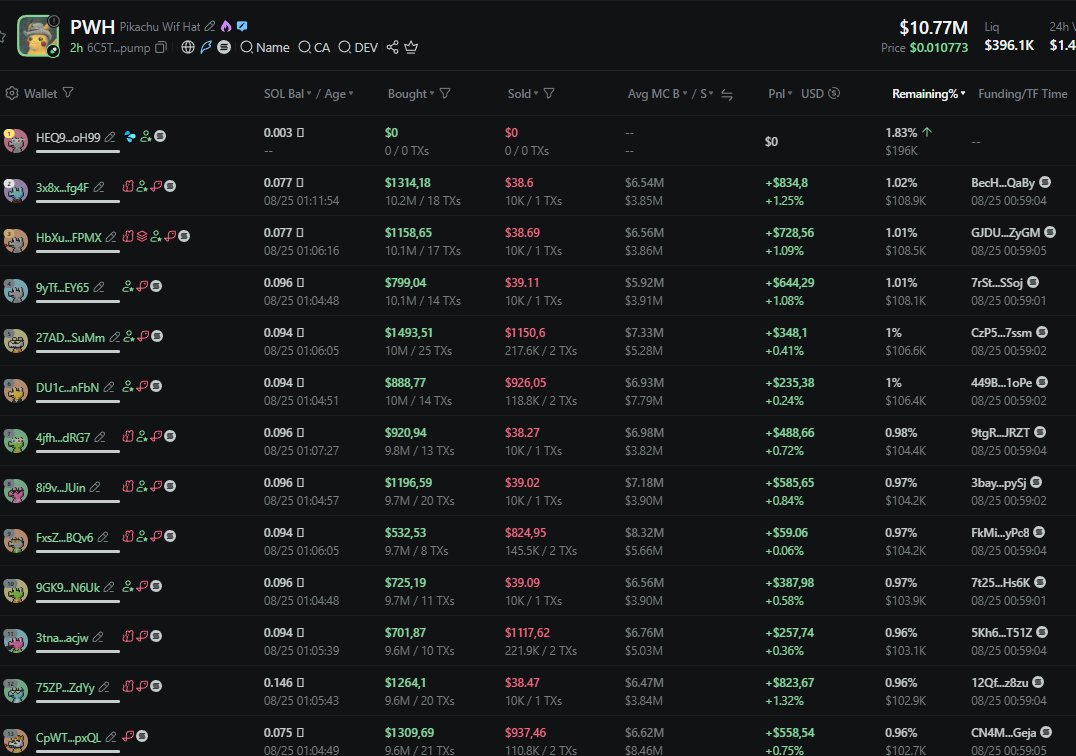Select bought amount $1493,51
The image size is (1076, 756).
[408, 333]
